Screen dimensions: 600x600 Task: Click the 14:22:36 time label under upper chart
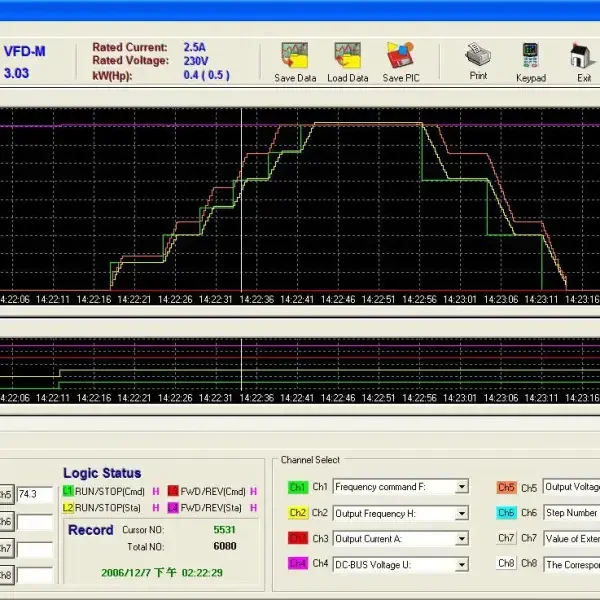point(257,300)
